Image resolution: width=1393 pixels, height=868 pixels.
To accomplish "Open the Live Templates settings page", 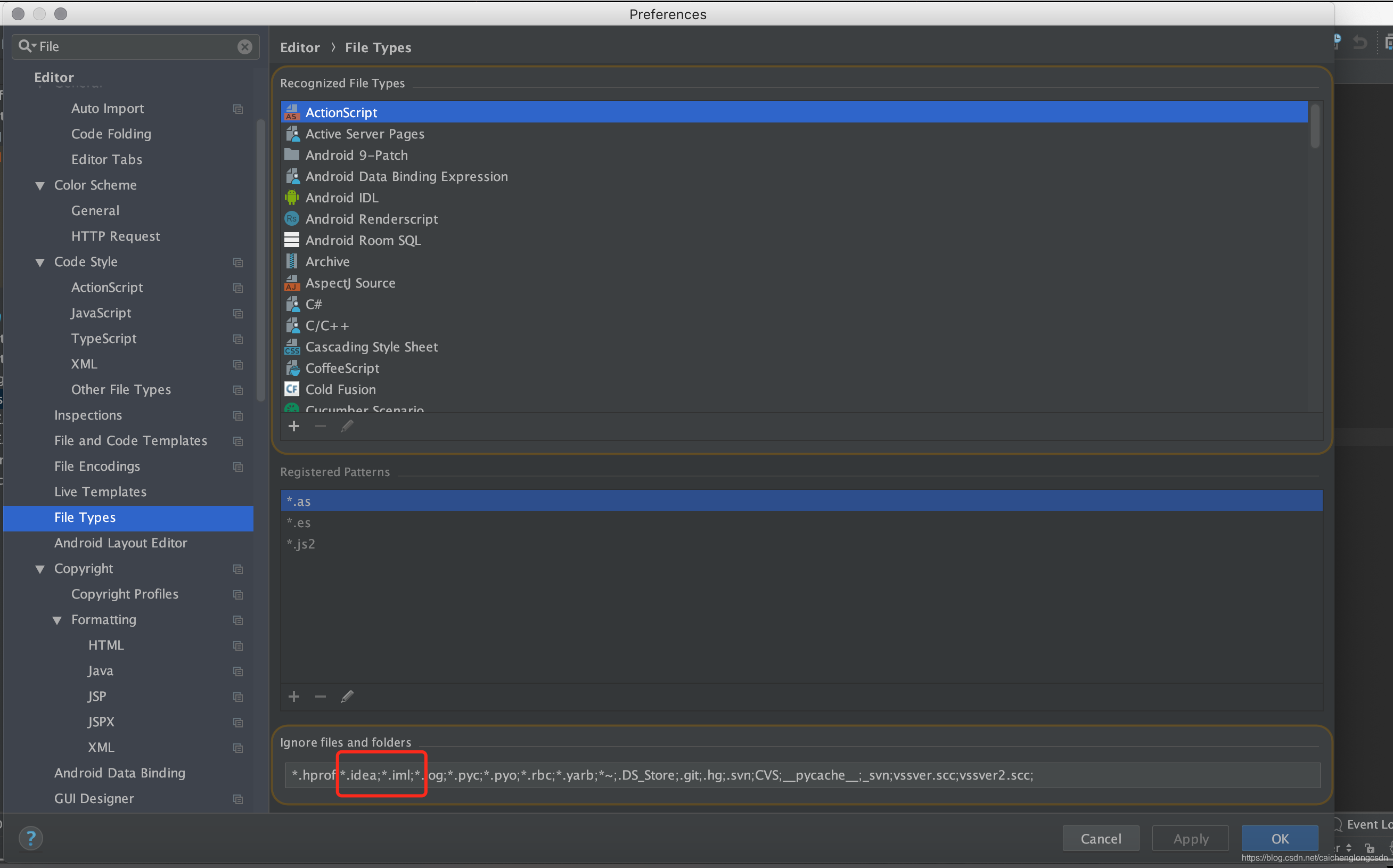I will (x=100, y=492).
